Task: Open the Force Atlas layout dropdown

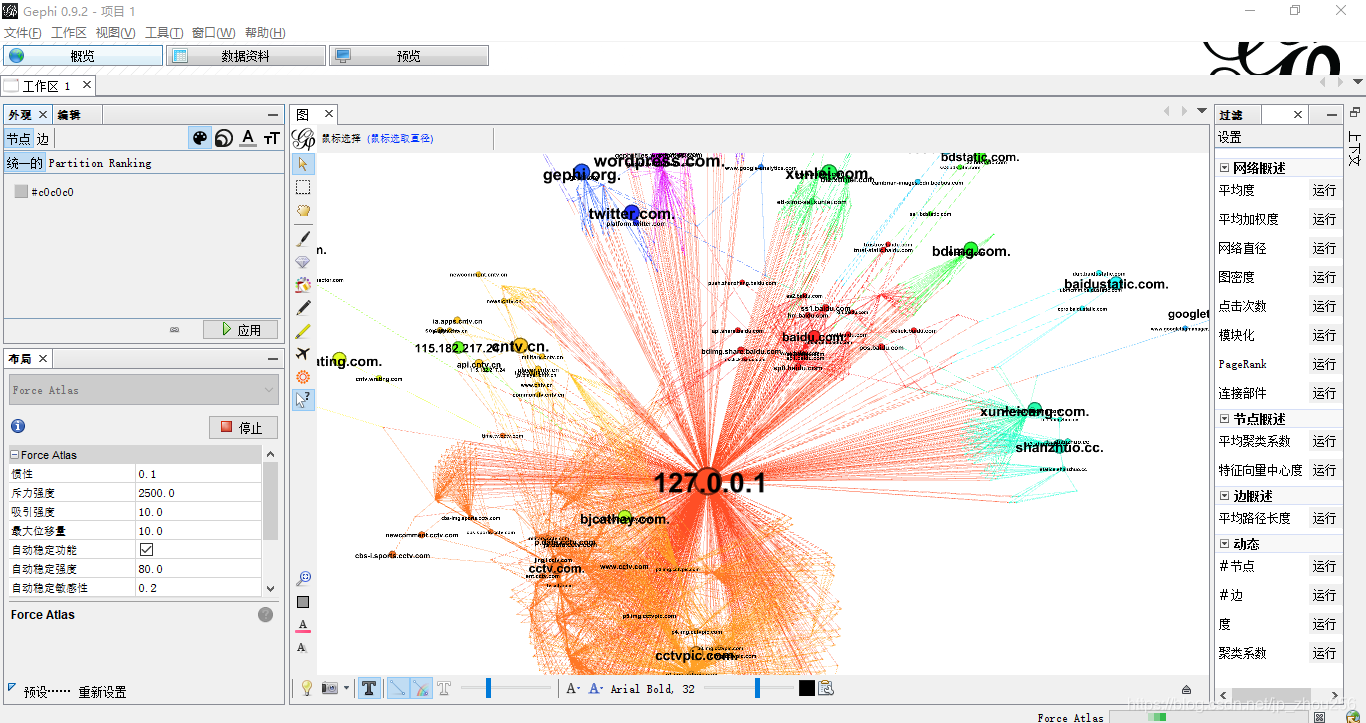Action: (144, 390)
